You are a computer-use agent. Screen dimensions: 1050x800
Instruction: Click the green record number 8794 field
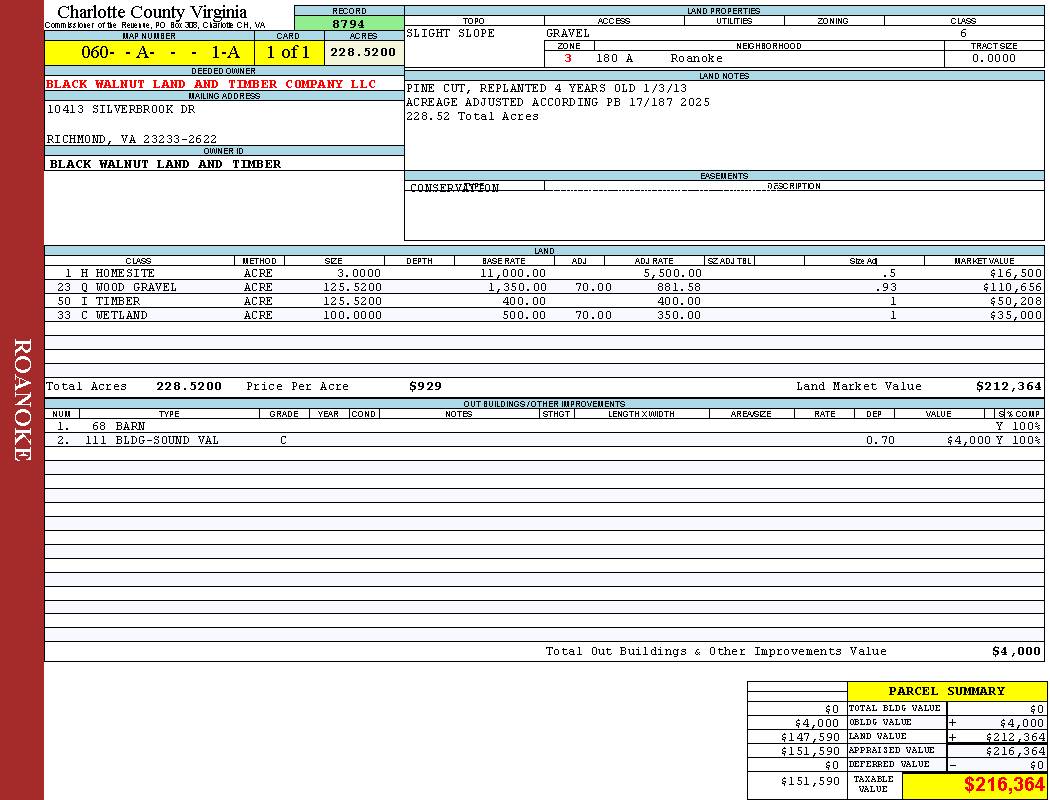coord(348,24)
